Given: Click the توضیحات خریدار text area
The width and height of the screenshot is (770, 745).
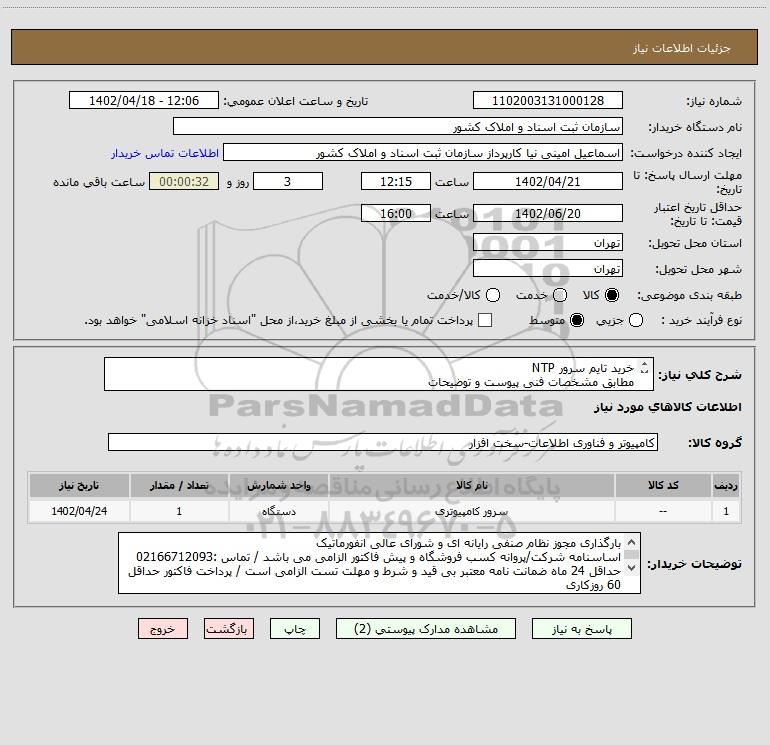Looking at the screenshot, I should [x=379, y=563].
